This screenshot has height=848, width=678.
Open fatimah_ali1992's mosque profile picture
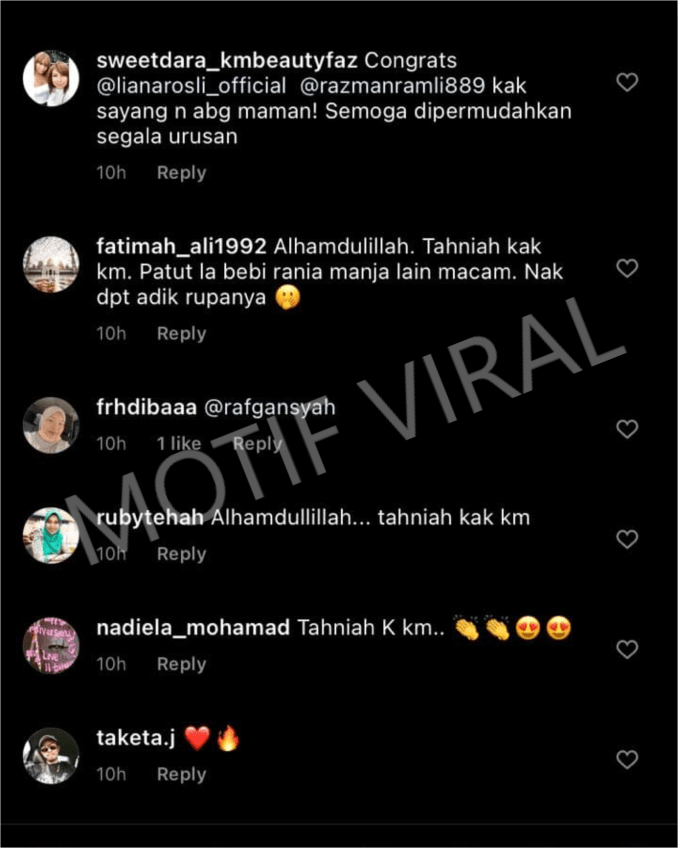click(51, 264)
